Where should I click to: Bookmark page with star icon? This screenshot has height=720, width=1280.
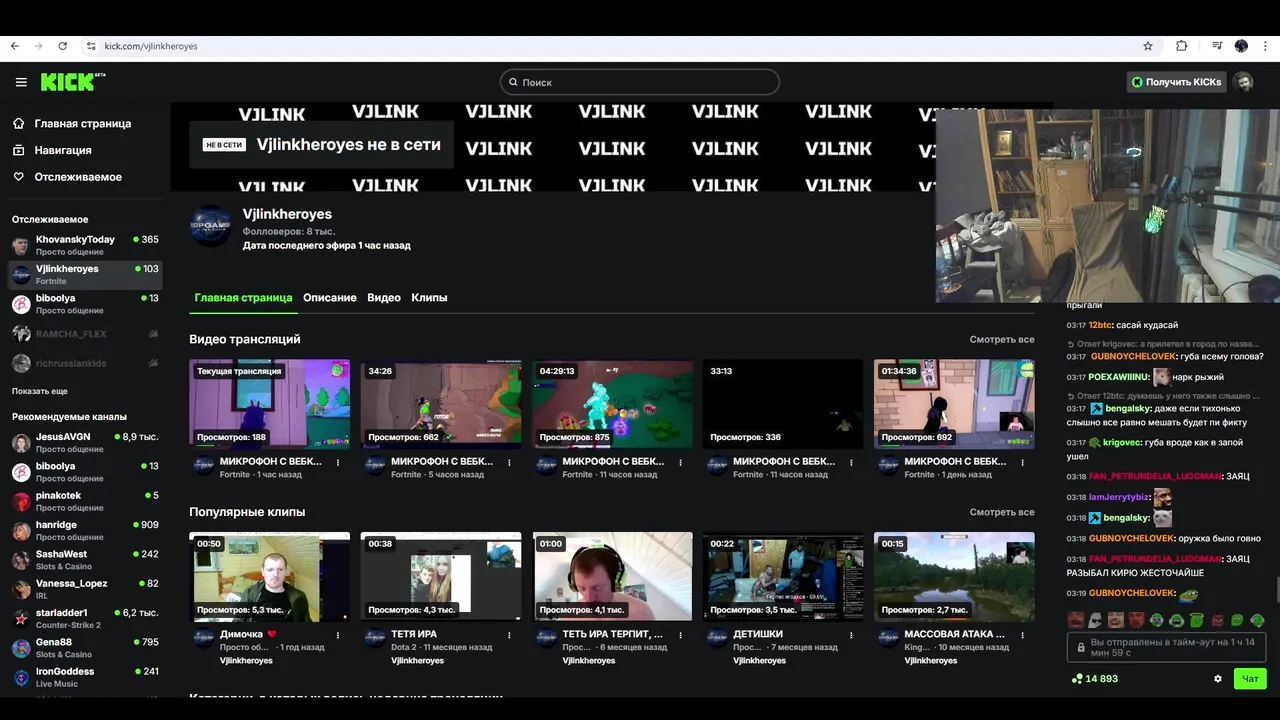click(1148, 46)
